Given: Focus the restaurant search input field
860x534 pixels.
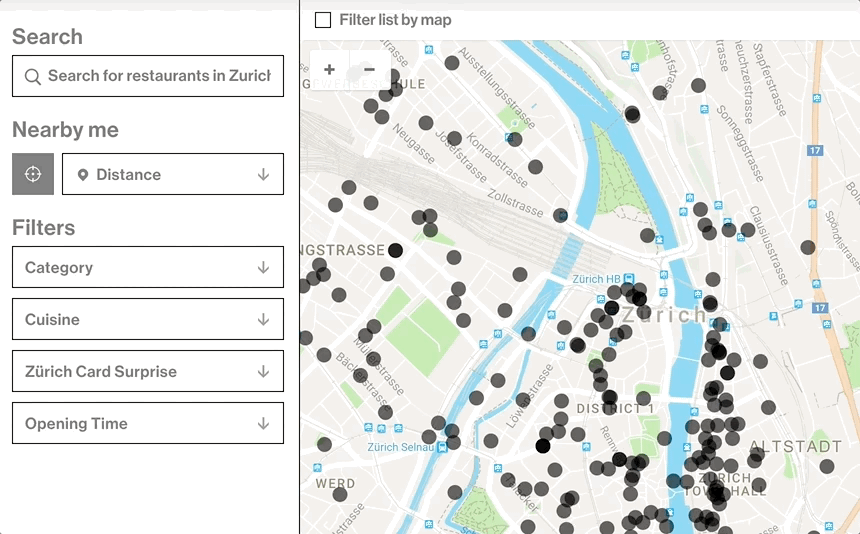Looking at the screenshot, I should click(x=159, y=76).
